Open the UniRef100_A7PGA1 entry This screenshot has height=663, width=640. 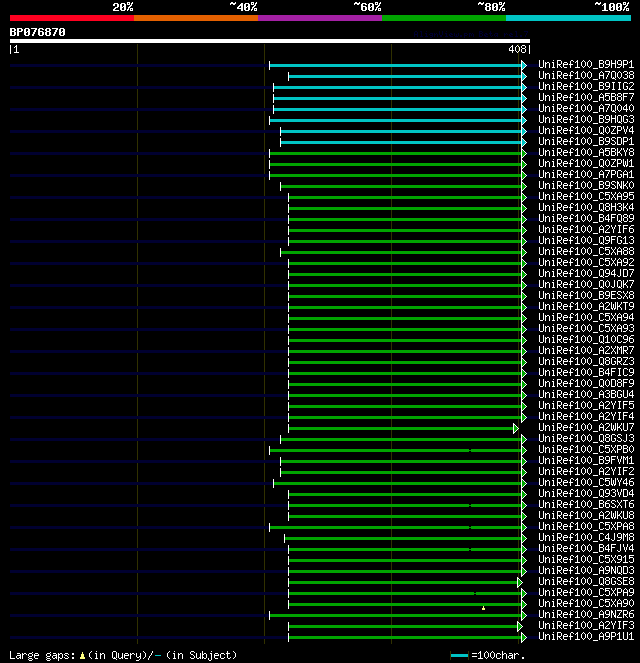(x=586, y=174)
